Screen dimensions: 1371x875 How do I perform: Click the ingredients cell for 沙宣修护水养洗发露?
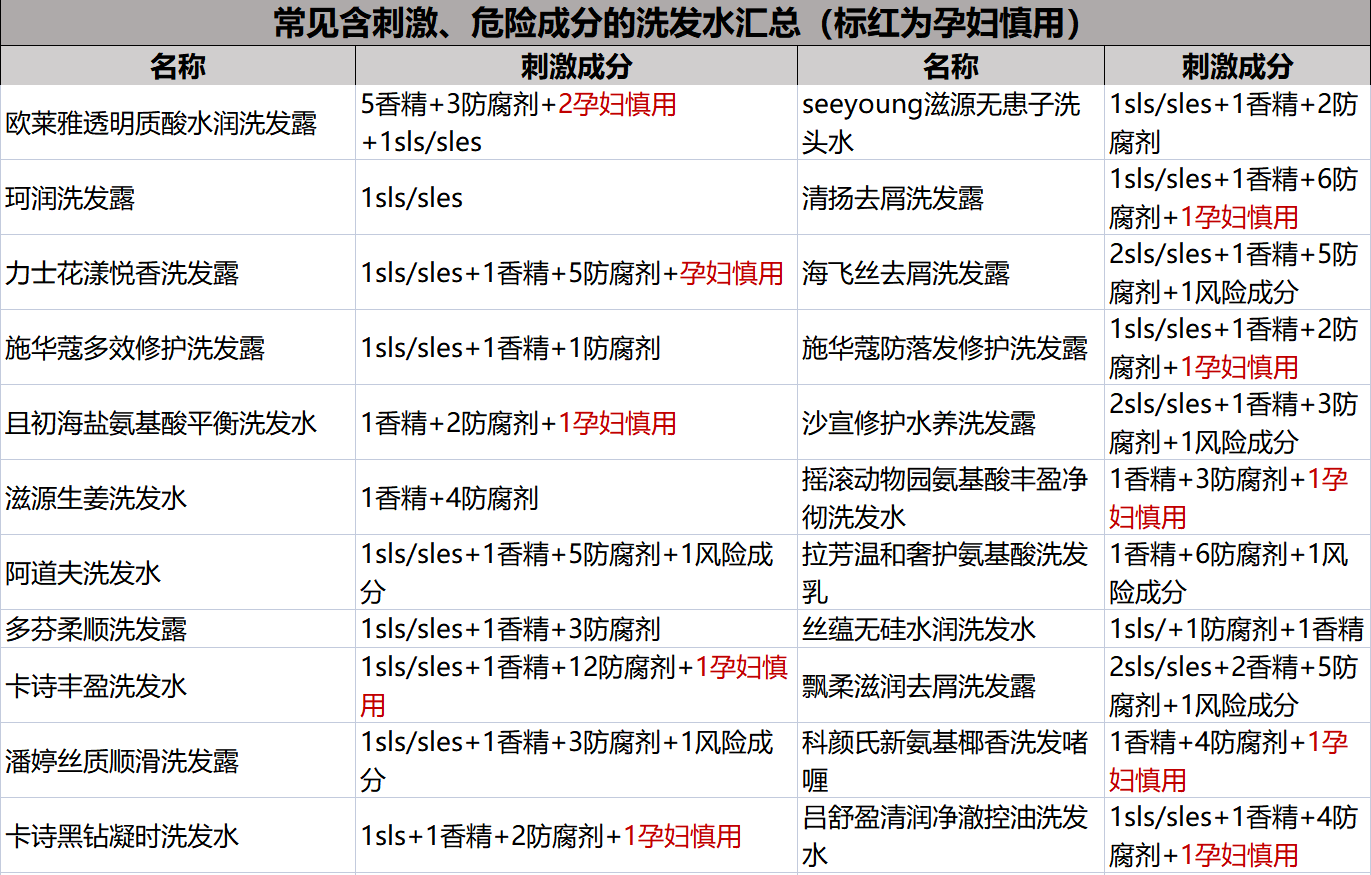point(1238,422)
